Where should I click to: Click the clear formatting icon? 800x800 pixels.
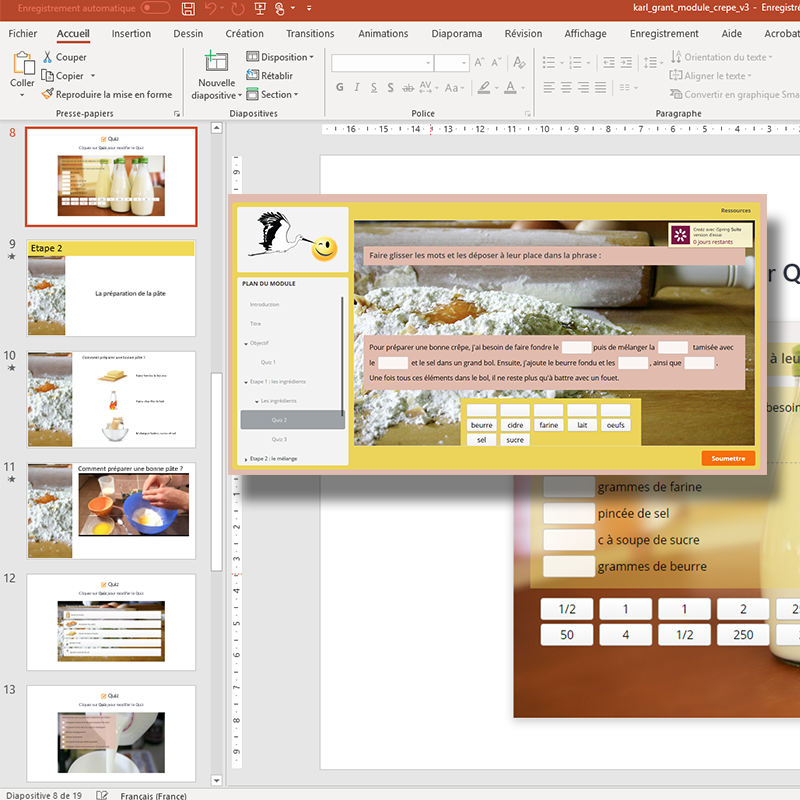coord(519,62)
